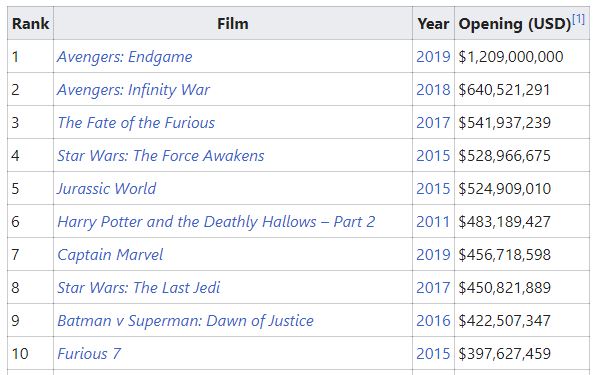Click year 2019 link in Avengers: Endgame row

(x=433, y=57)
